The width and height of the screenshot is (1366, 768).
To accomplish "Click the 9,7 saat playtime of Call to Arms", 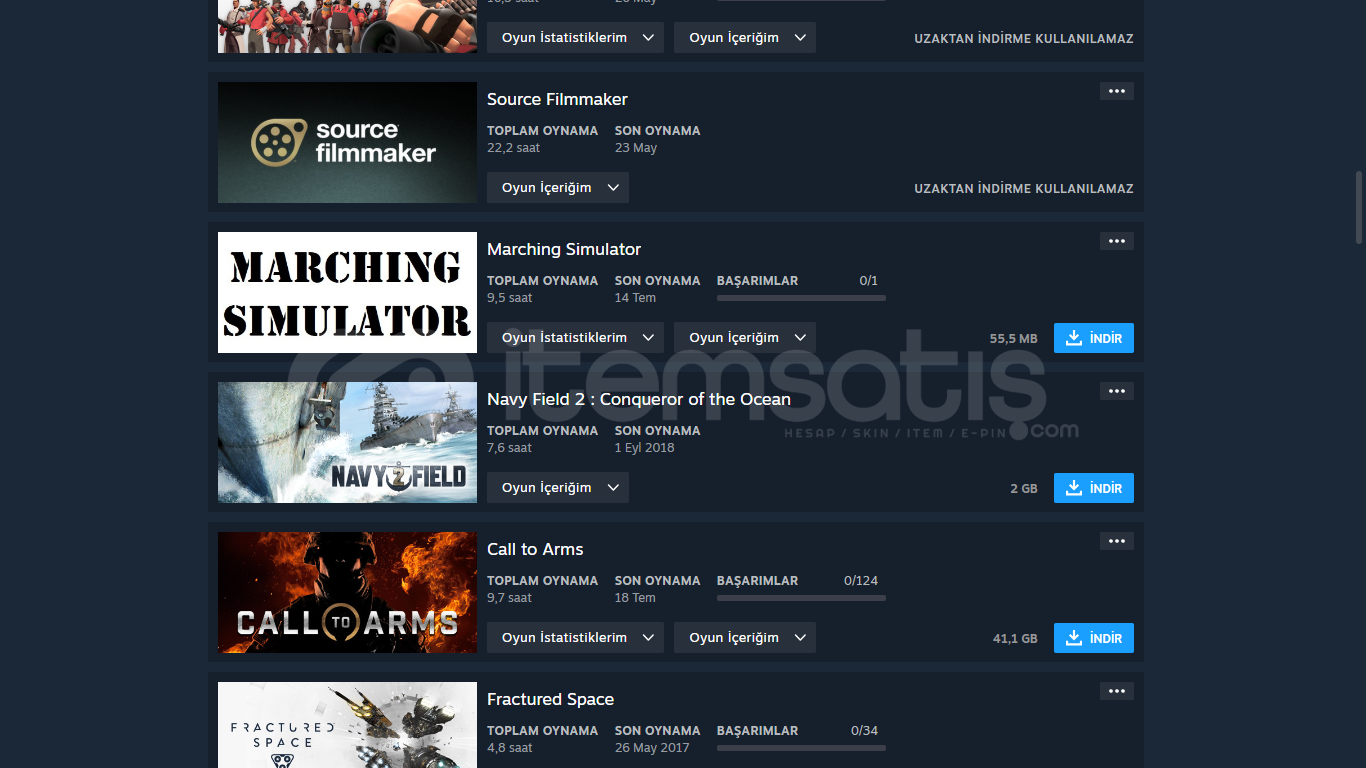I will [509, 598].
